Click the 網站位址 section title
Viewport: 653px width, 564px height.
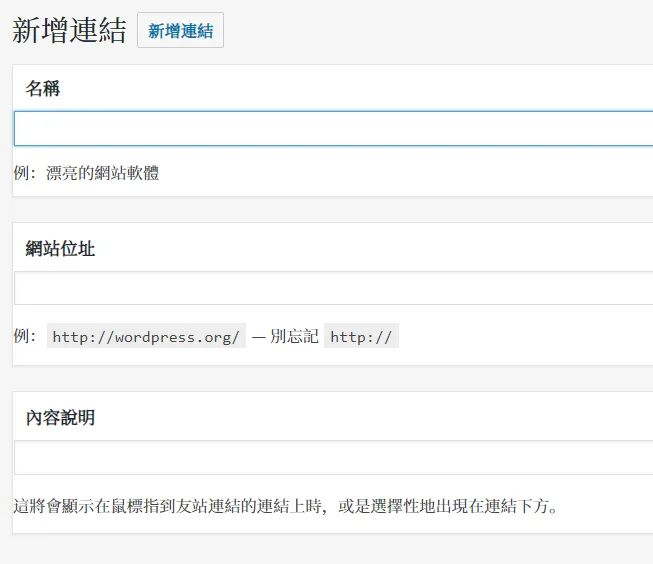(60, 249)
